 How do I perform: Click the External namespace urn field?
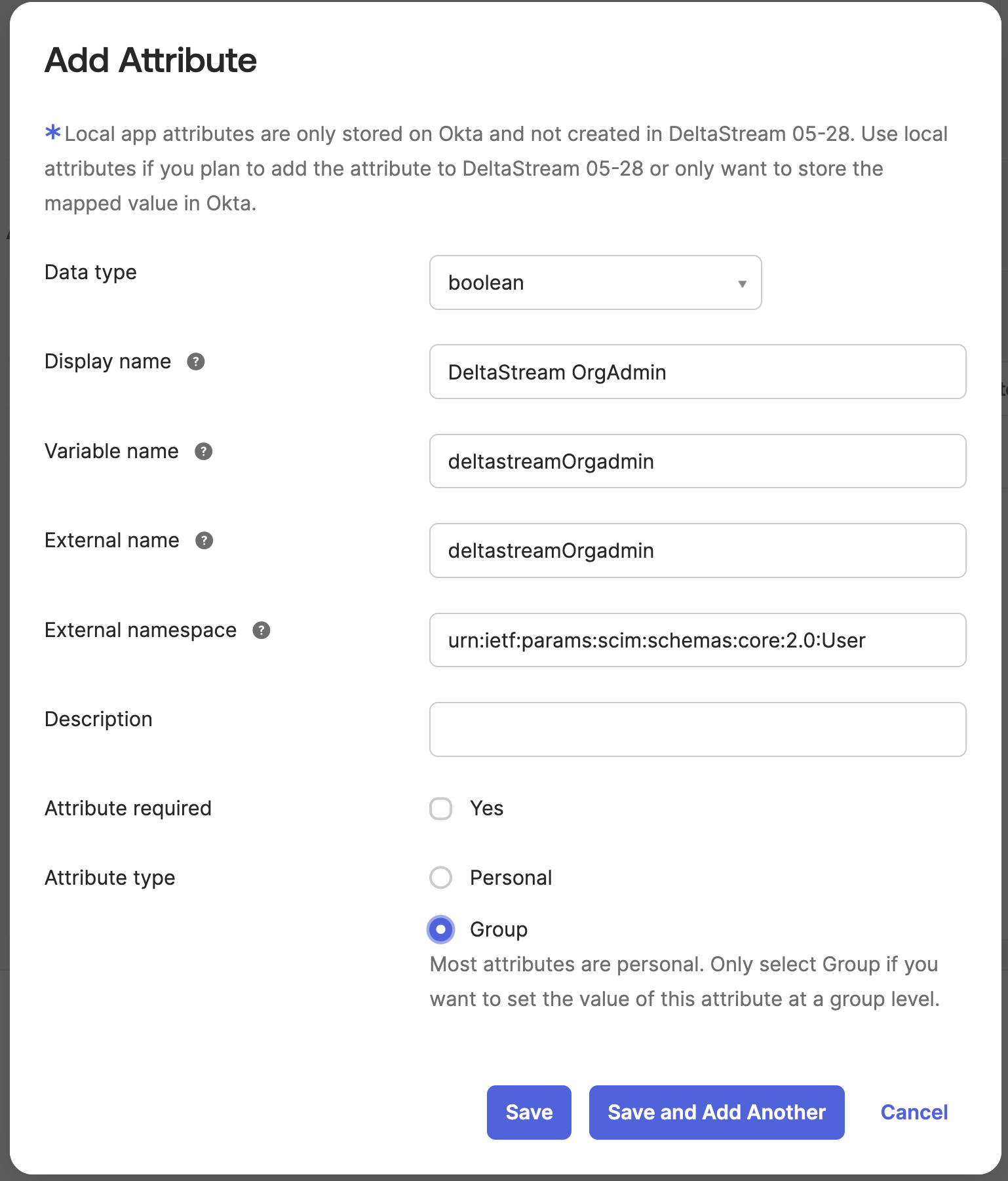click(x=697, y=640)
